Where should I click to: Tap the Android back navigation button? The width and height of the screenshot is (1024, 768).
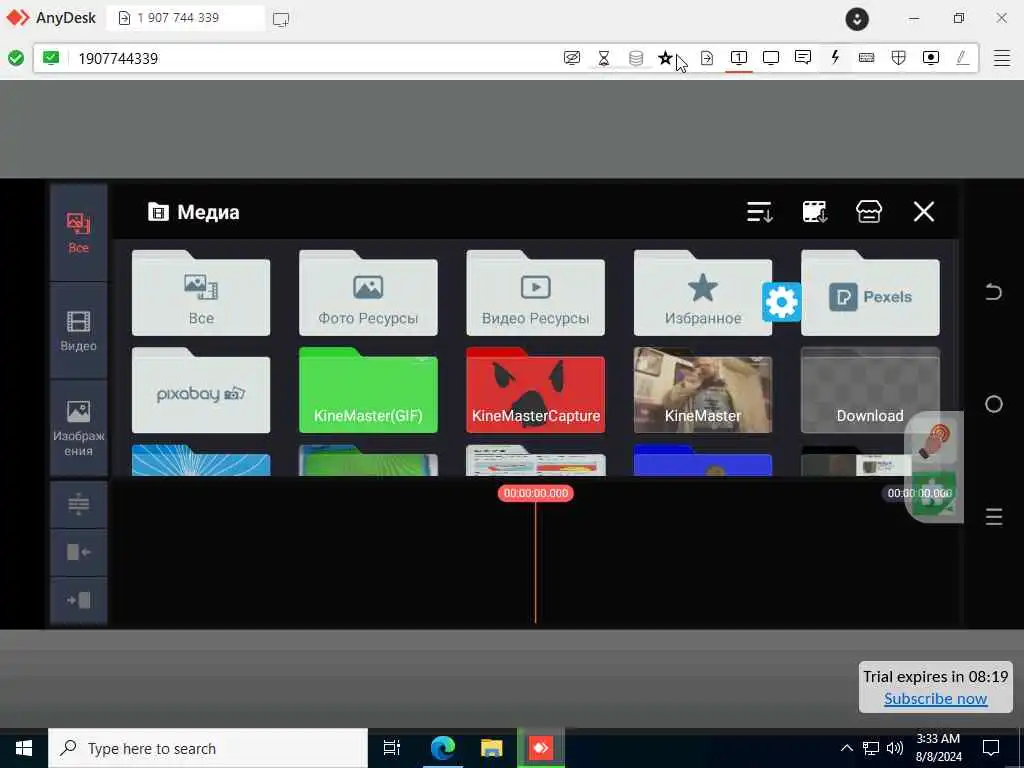[x=993, y=291]
